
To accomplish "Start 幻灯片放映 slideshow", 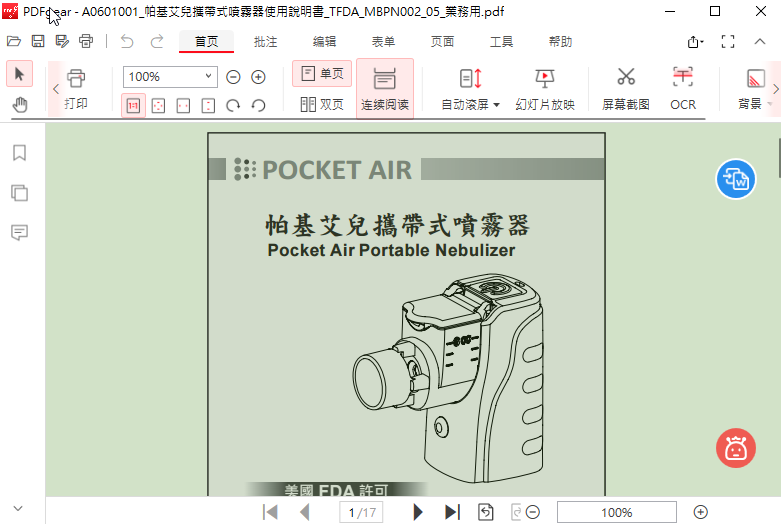I will [x=545, y=90].
